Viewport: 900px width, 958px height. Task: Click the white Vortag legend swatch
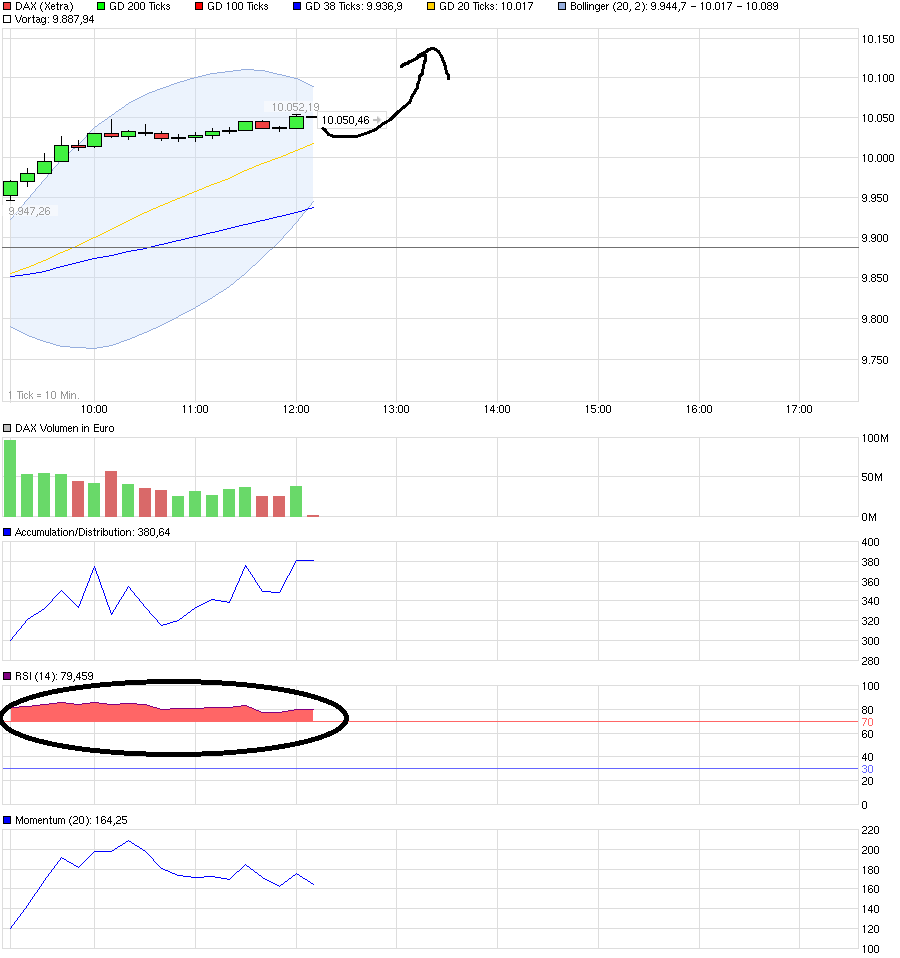[x=7, y=20]
